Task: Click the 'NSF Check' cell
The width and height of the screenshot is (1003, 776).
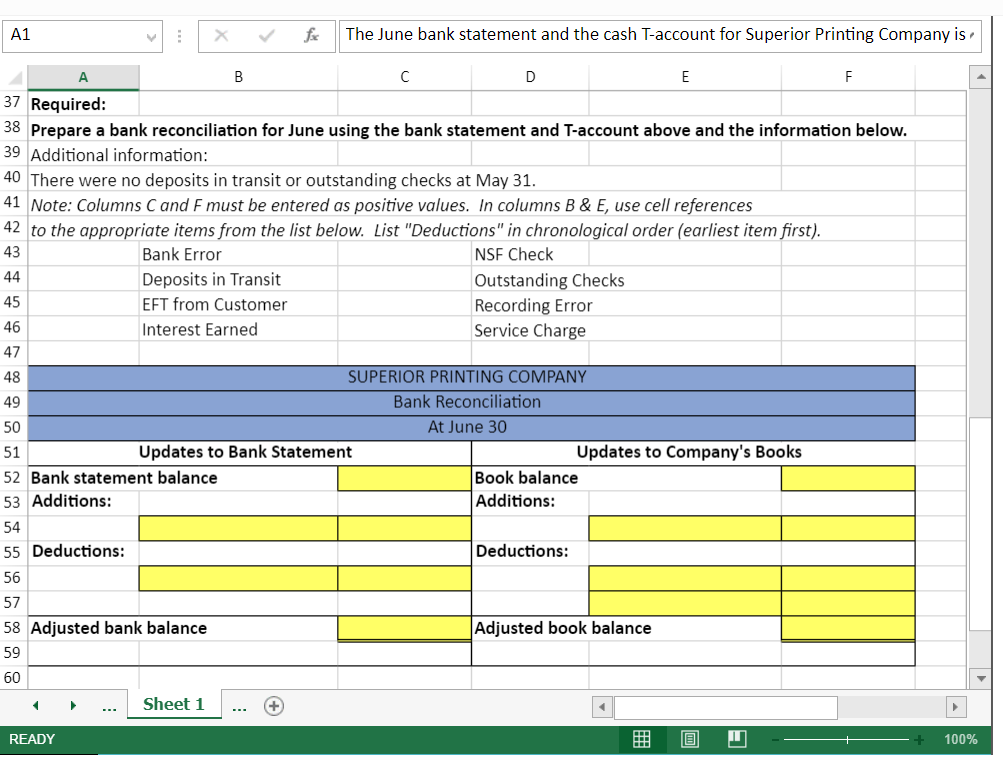Action: pos(530,254)
